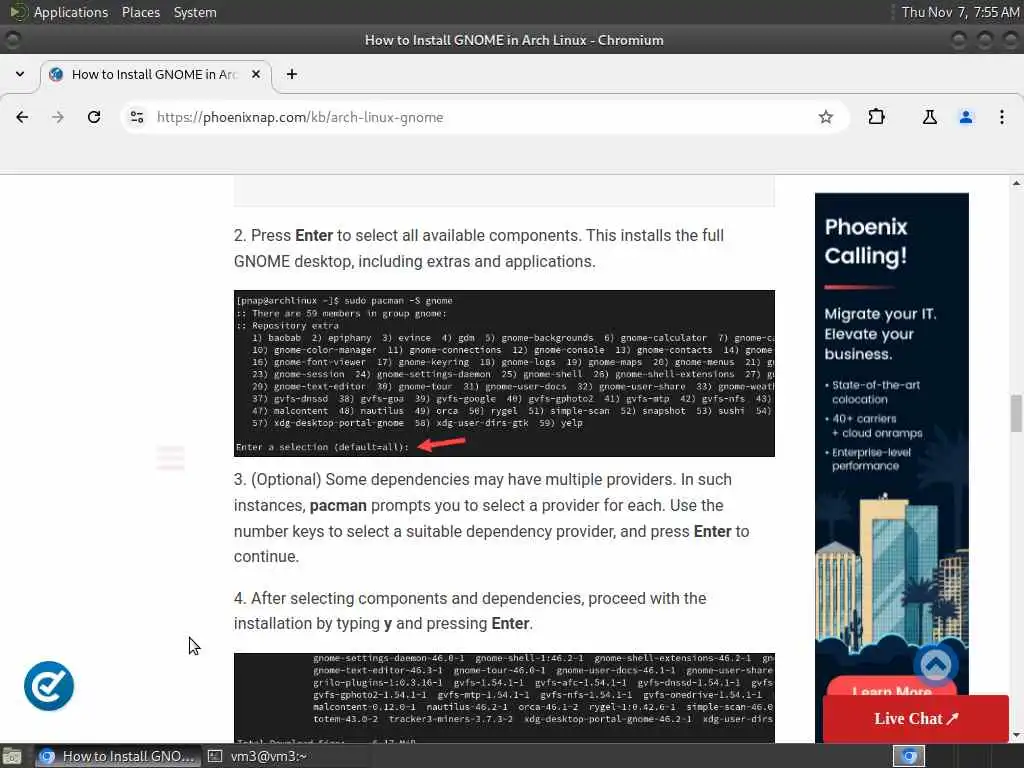Viewport: 1024px width, 768px height.
Task: Click the page vertical scrollbar thumb
Action: coord(1016,413)
